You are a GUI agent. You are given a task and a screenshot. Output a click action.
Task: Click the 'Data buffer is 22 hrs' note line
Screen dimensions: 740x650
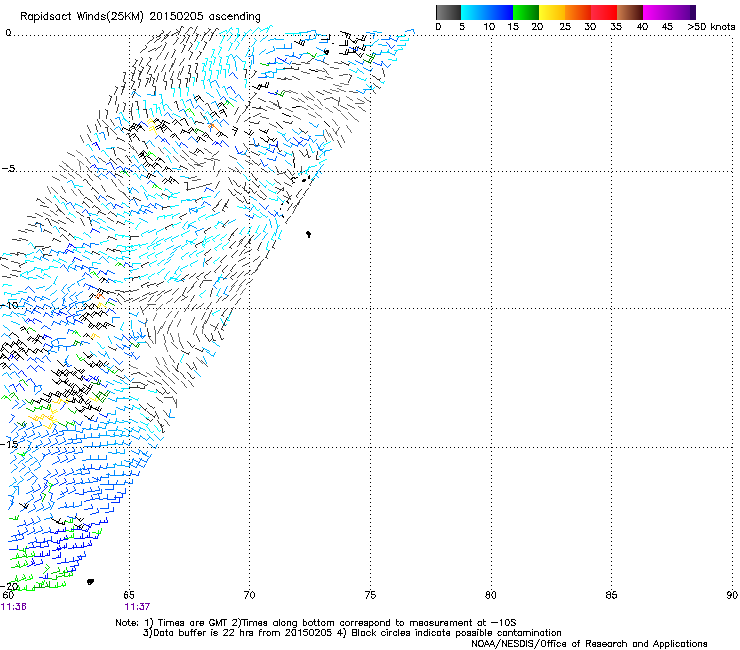coord(352,633)
